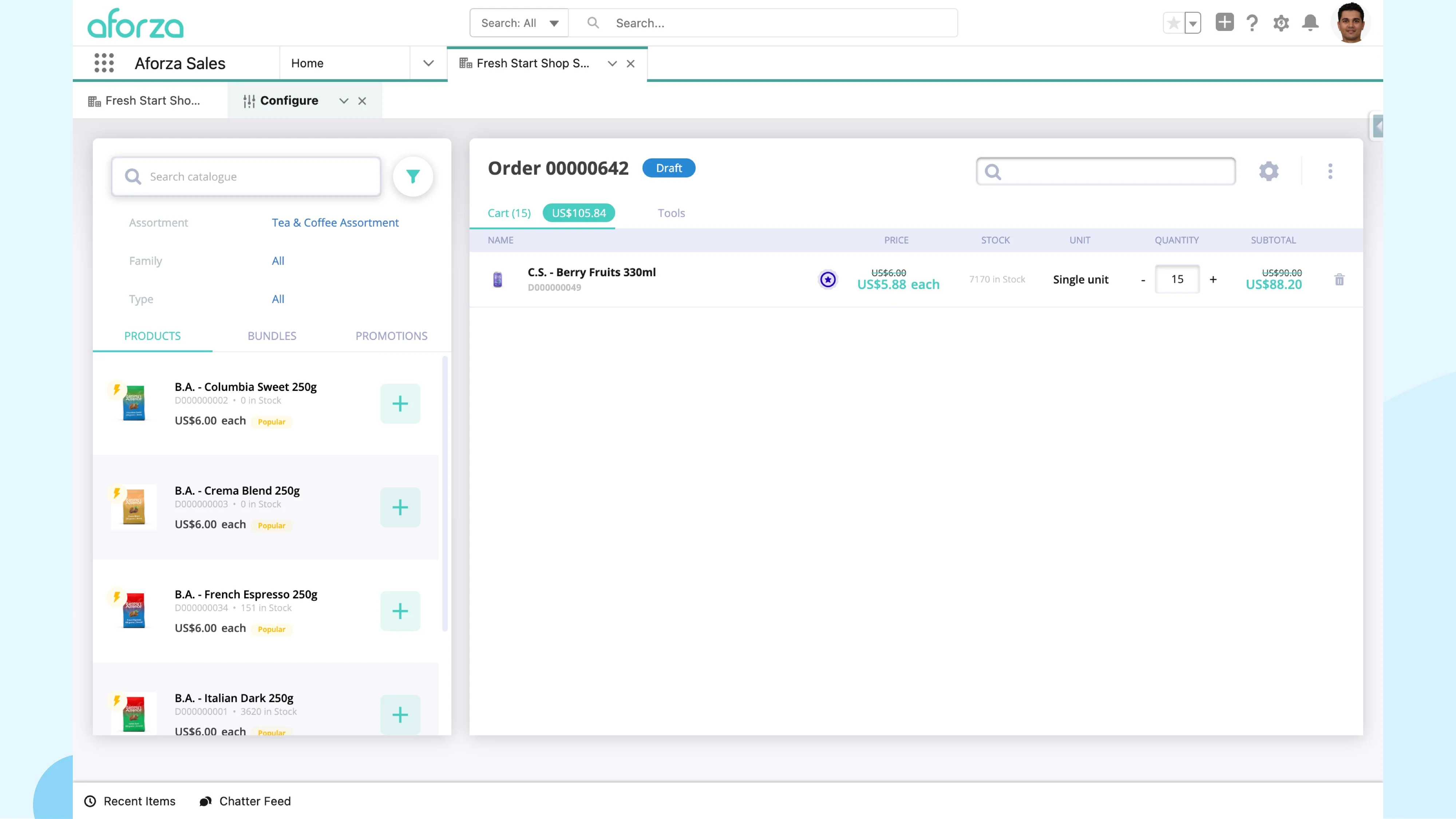
Task: Click the Berry Fruits promotion star icon
Action: 828,279
